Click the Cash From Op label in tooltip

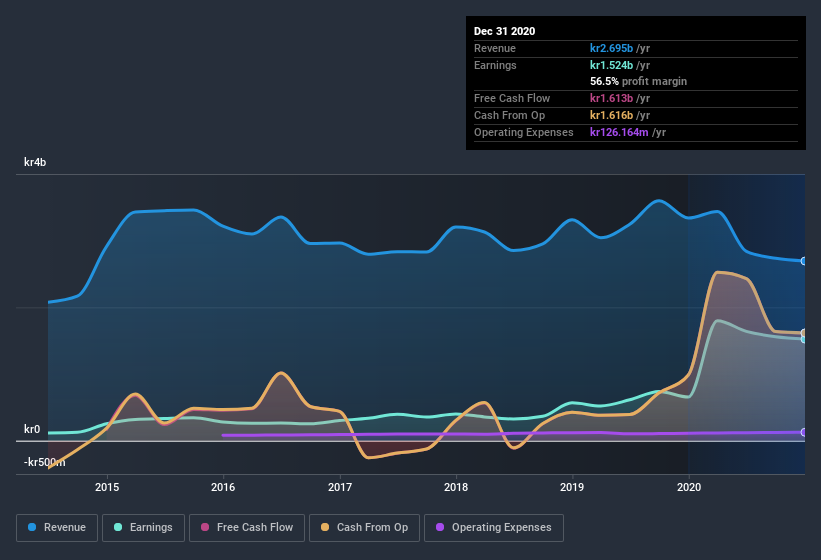[509, 115]
